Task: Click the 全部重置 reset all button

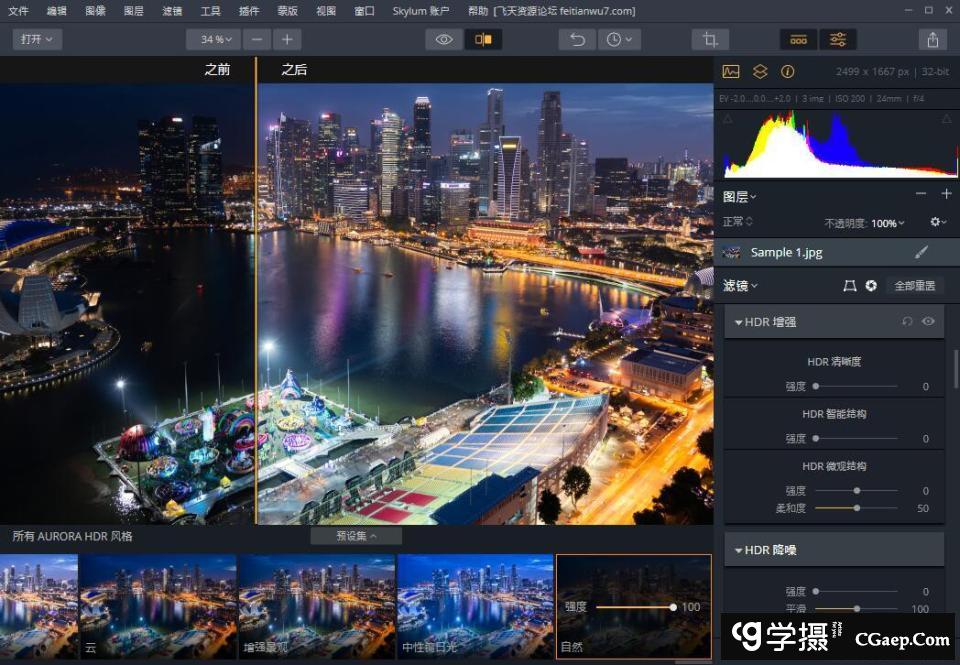Action: click(914, 286)
